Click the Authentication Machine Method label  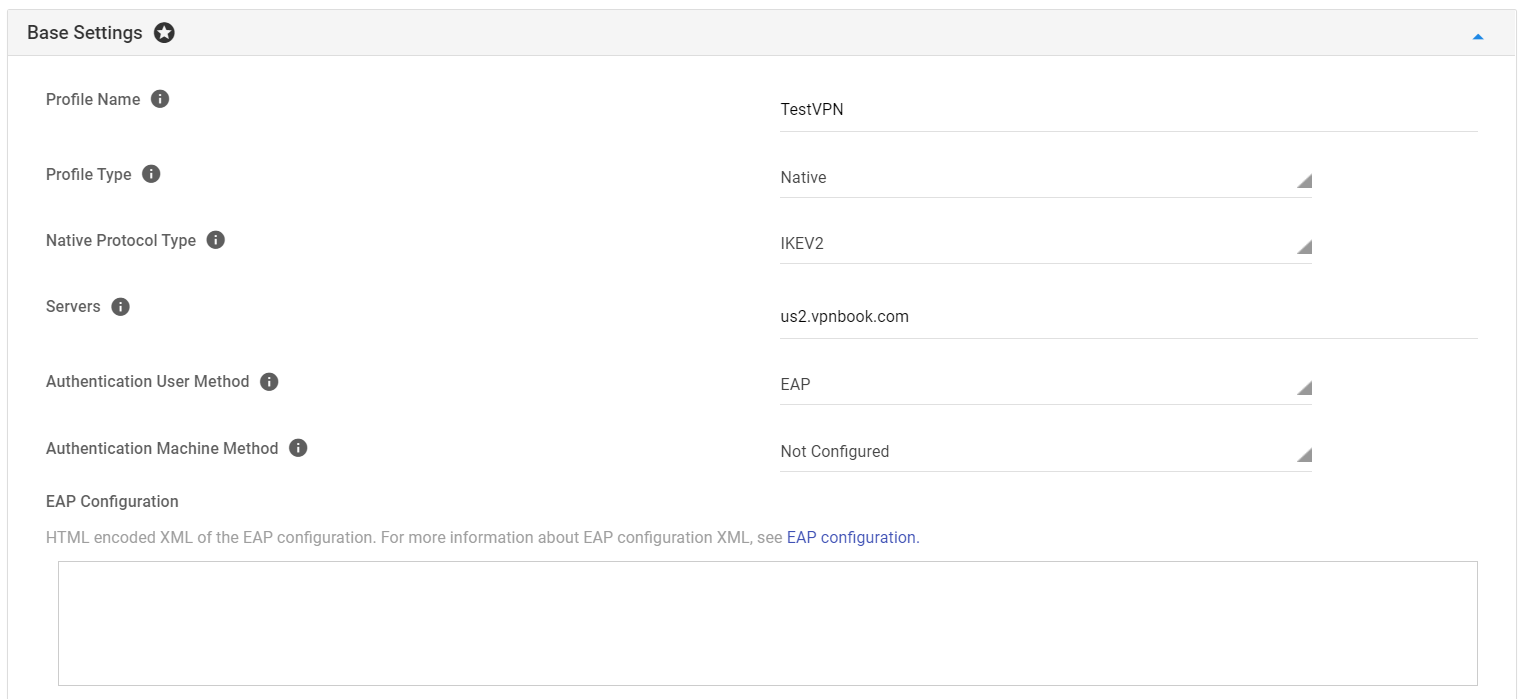point(162,448)
